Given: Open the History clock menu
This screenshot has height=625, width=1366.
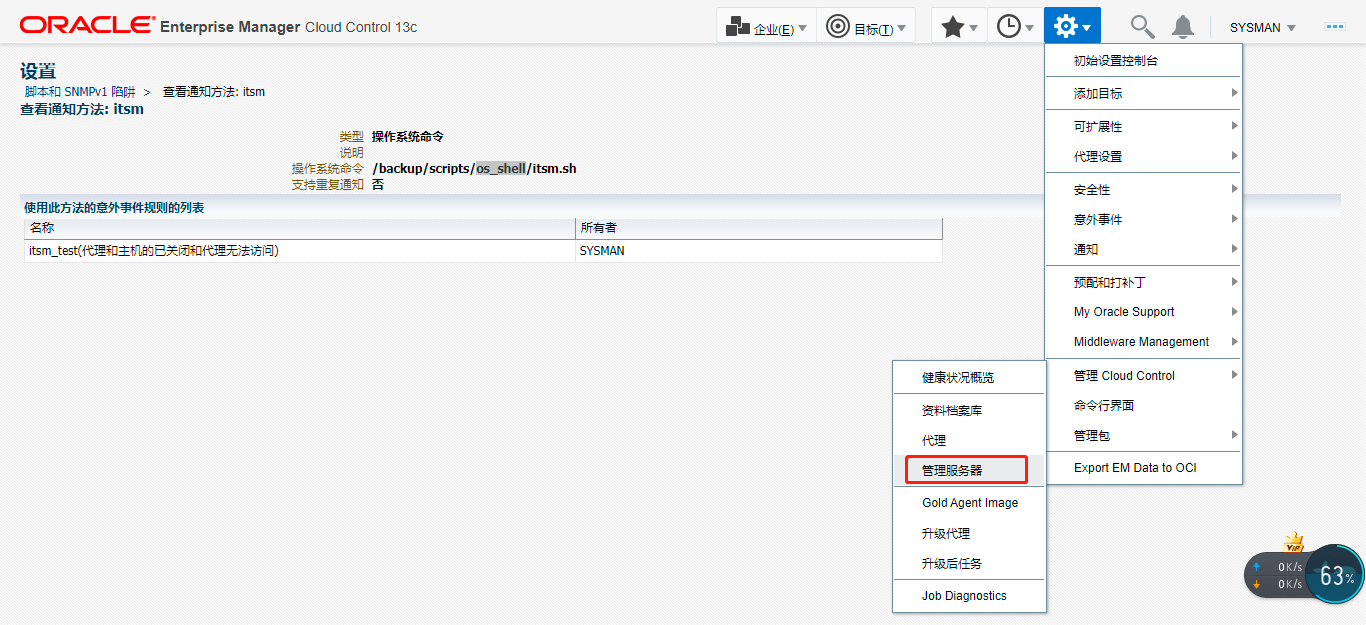Looking at the screenshot, I should [1016, 27].
